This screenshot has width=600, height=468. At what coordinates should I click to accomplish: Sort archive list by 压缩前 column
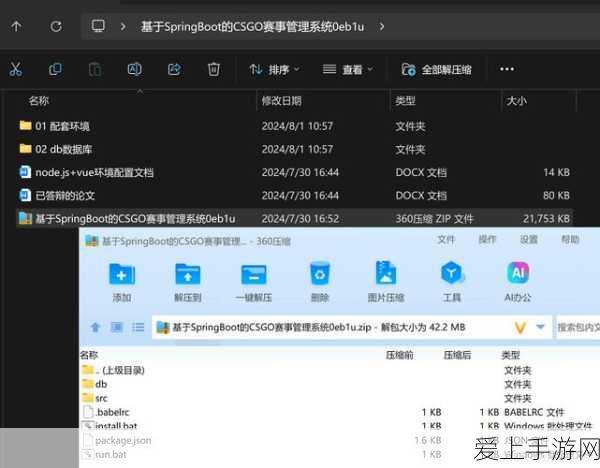399,355
